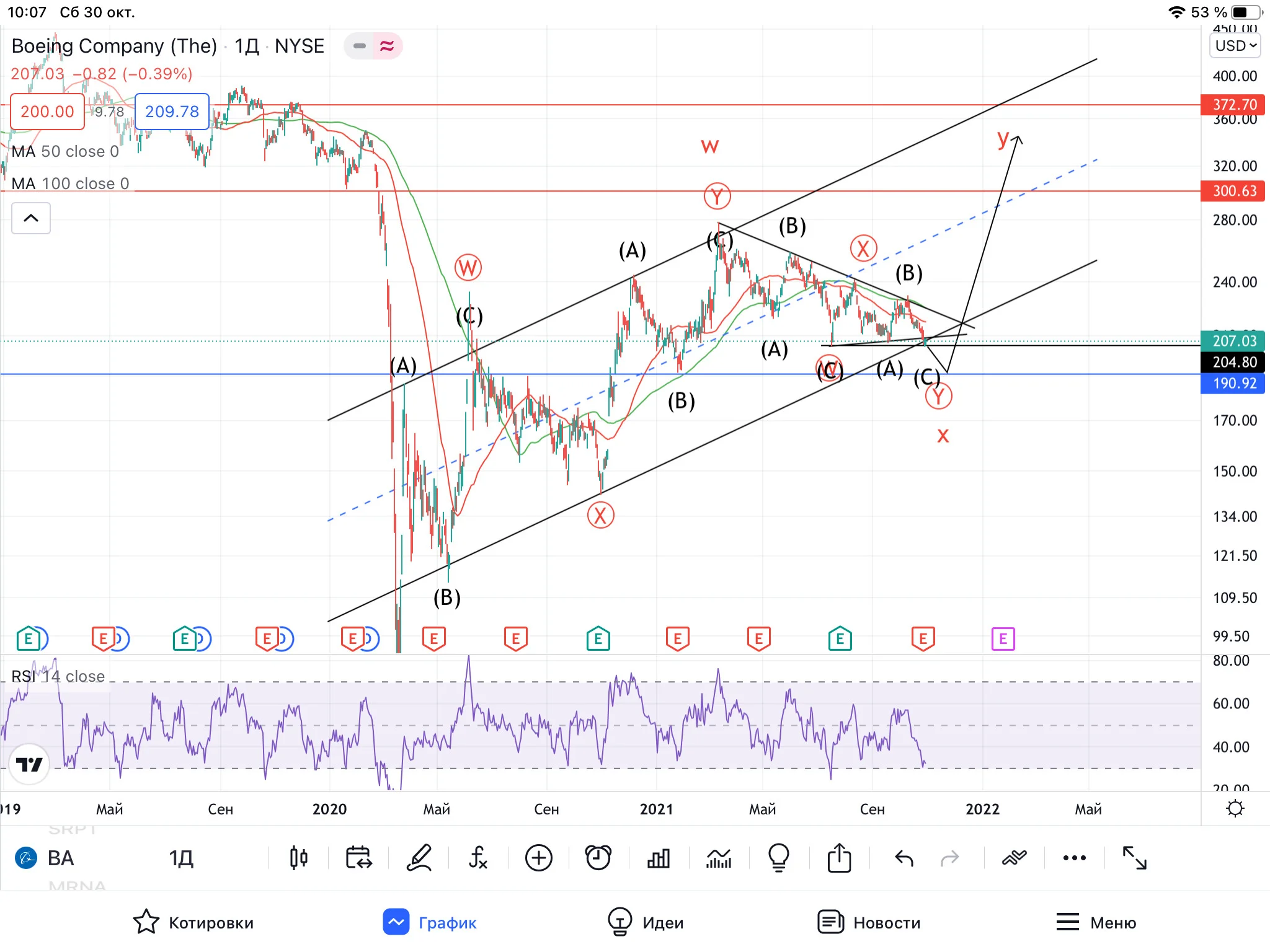
Task: Tap the Boeing BA symbol logo
Action: tap(26, 858)
